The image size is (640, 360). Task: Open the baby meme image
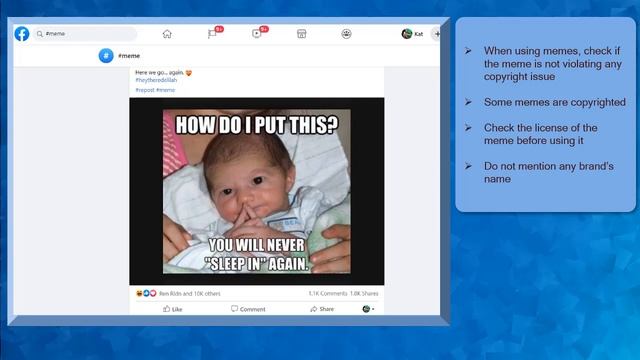(x=257, y=191)
